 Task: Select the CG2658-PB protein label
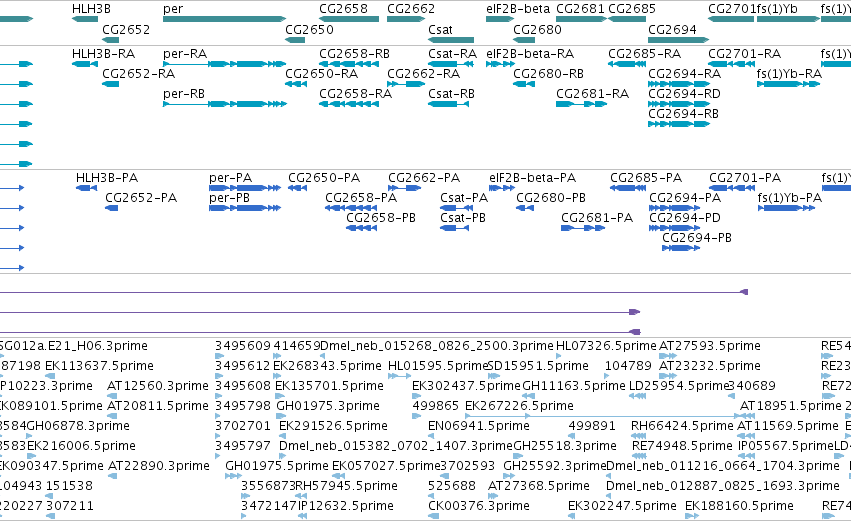381,218
